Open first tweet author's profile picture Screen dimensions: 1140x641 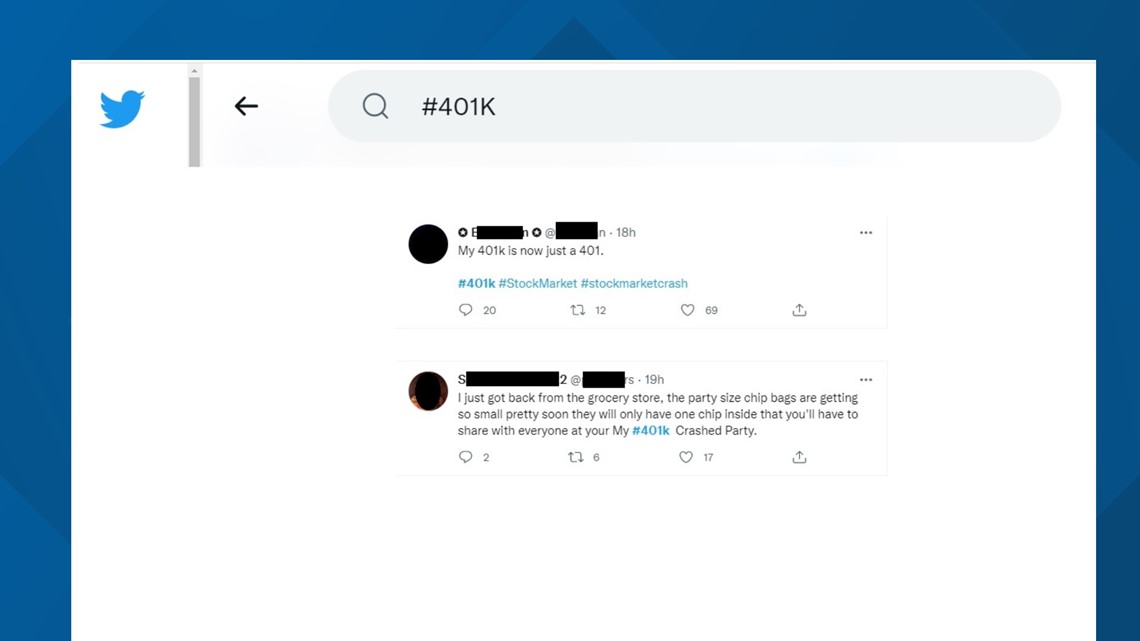pos(428,244)
